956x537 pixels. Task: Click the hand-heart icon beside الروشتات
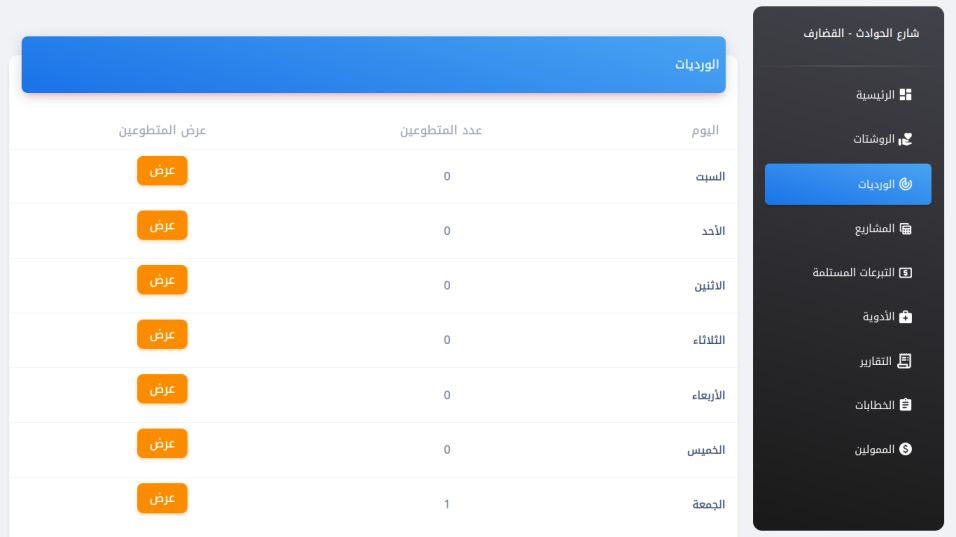[905, 139]
